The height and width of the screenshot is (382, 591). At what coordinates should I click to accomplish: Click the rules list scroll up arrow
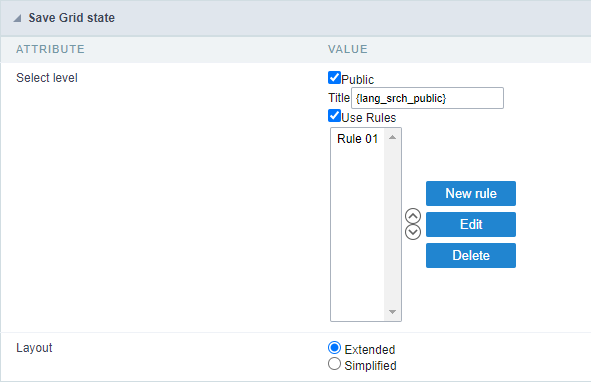click(392, 137)
